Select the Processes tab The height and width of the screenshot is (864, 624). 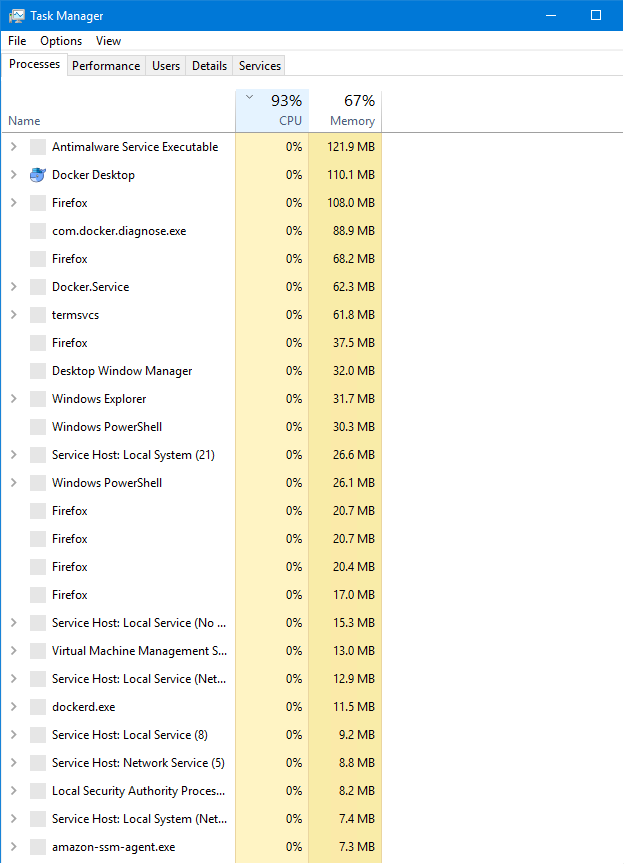[x=34, y=64]
